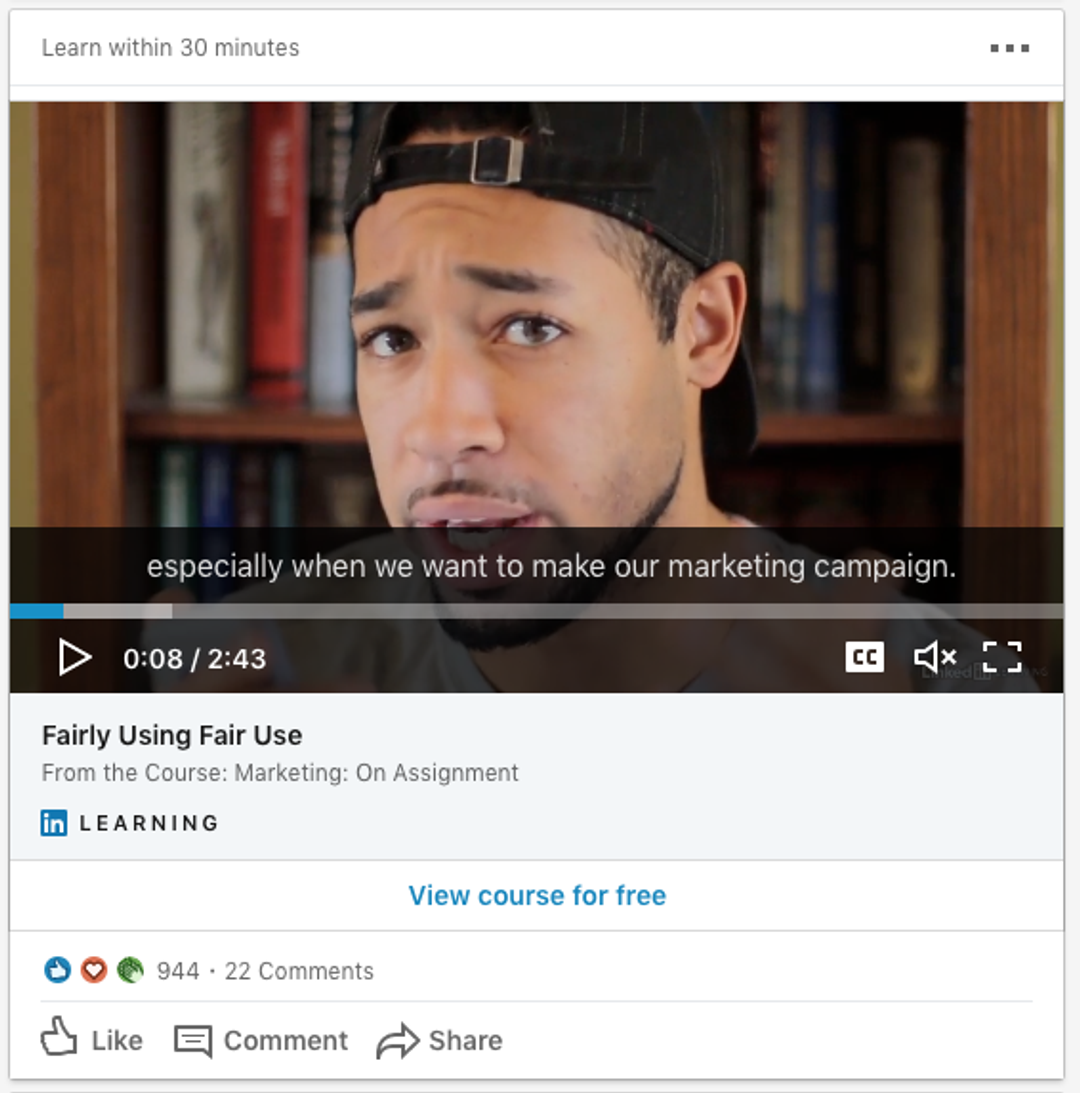The width and height of the screenshot is (1080, 1093).
Task: Click the blue thumbs-up reaction badge
Action: pyautogui.click(x=57, y=970)
